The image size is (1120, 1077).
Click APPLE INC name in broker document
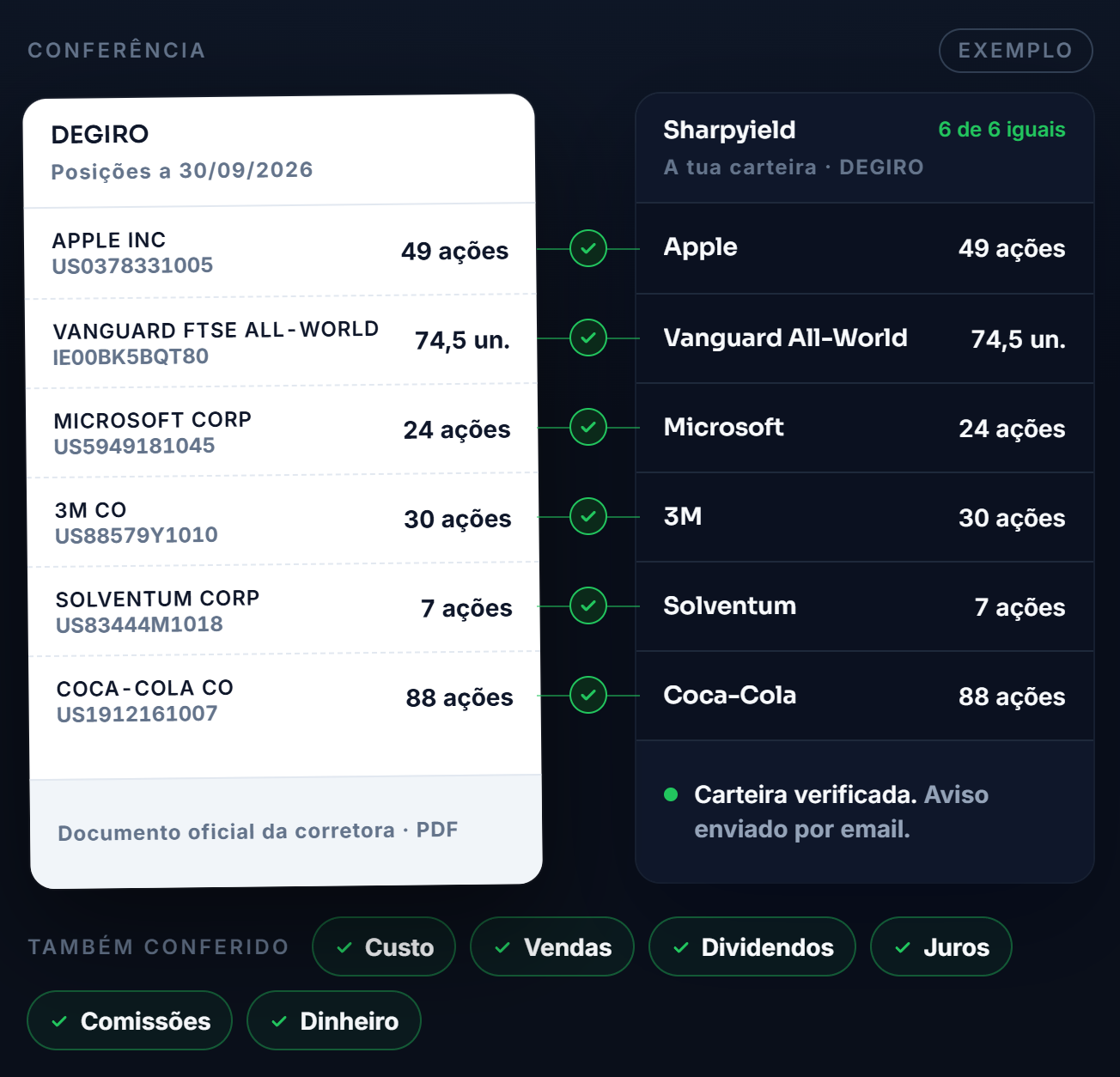(x=109, y=240)
